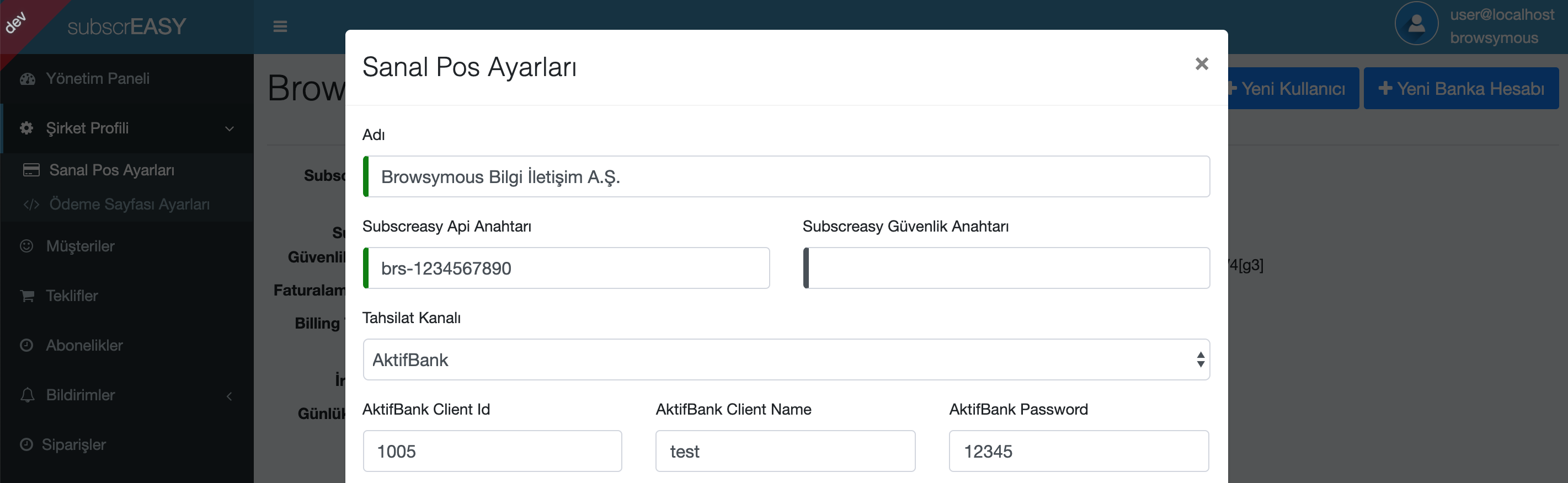1568x483 pixels.
Task: Open the user avatar profile icon
Action: 1416,24
